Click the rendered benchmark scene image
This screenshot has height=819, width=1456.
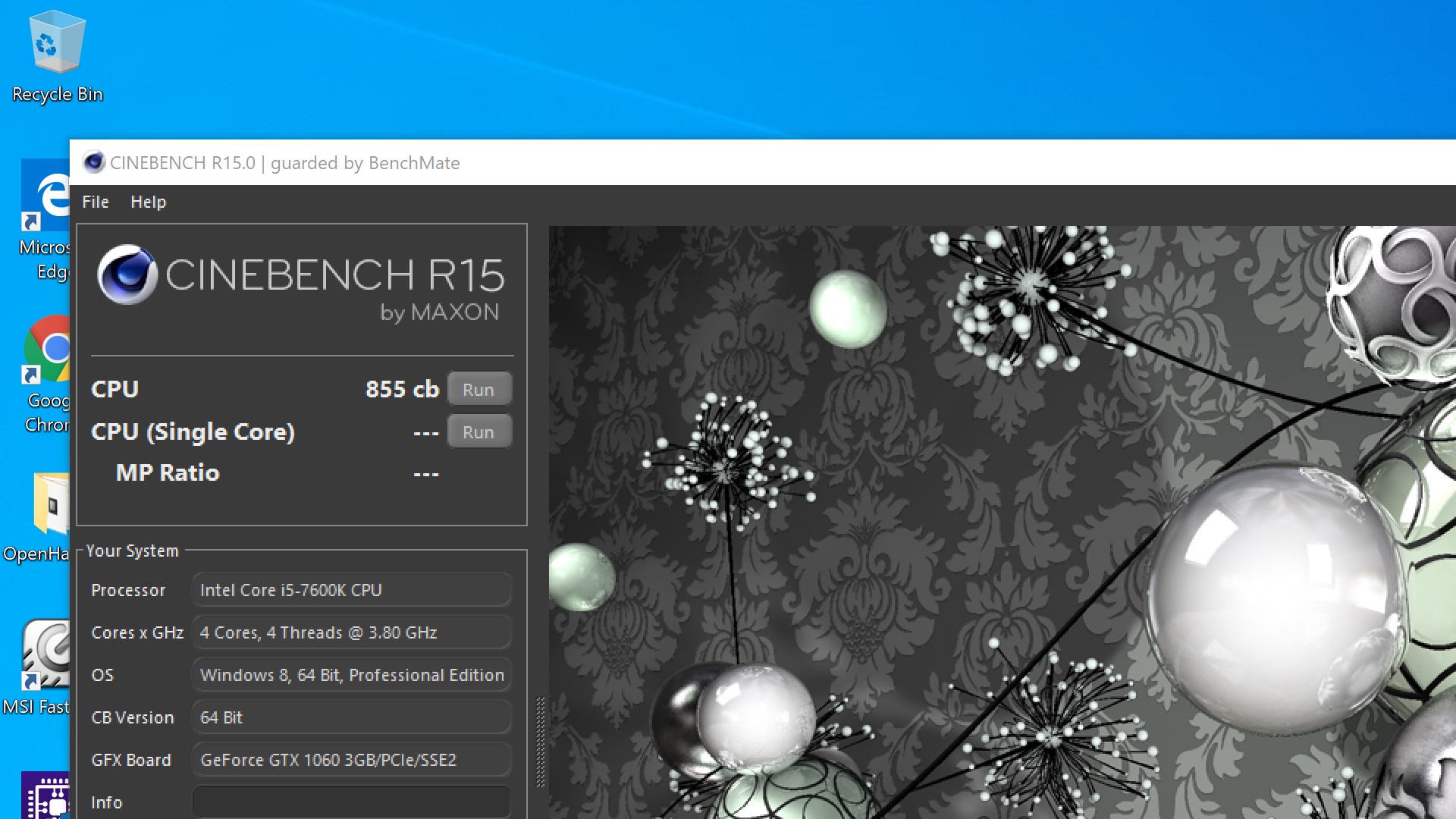1002,522
